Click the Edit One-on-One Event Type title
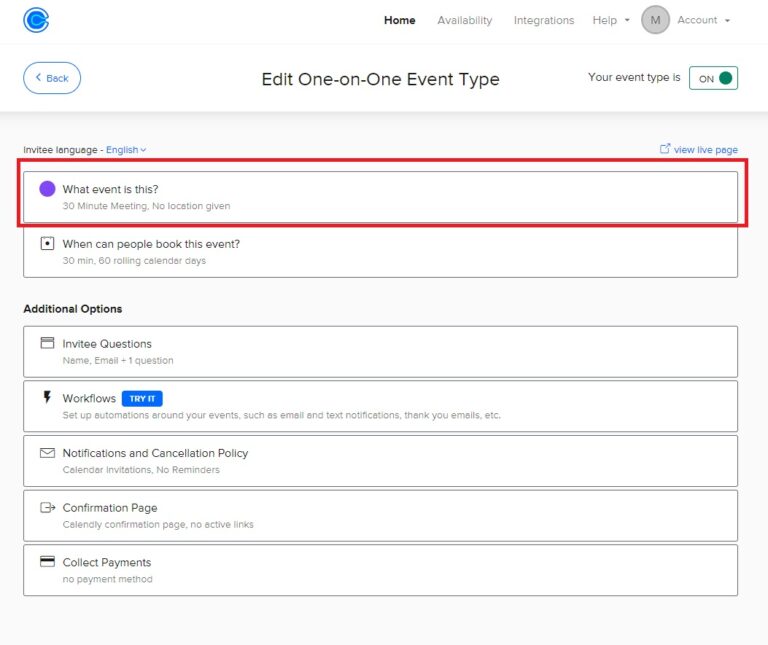This screenshot has width=768, height=645. pos(380,79)
